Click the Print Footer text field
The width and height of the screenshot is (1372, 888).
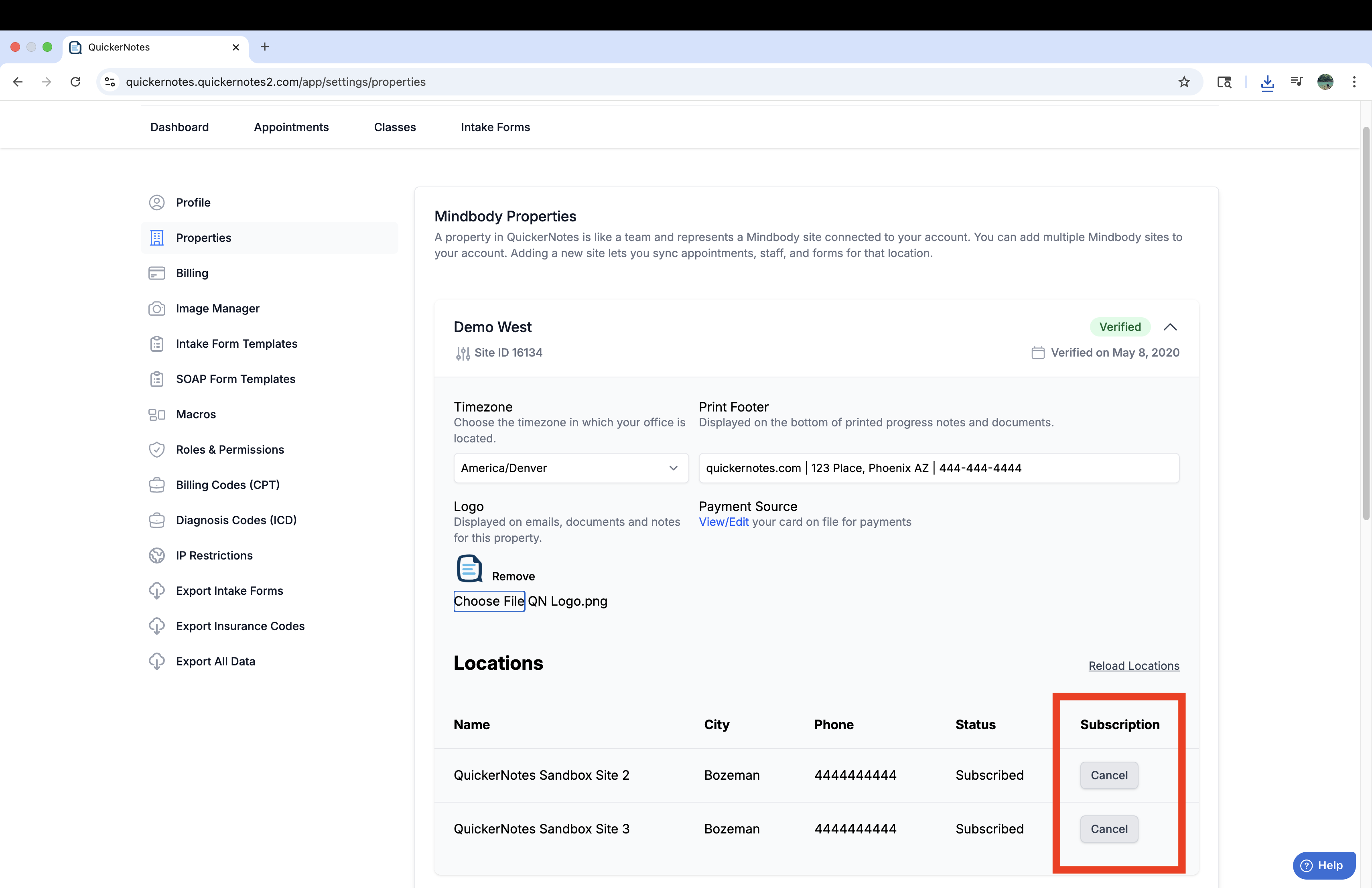pyautogui.click(x=938, y=468)
